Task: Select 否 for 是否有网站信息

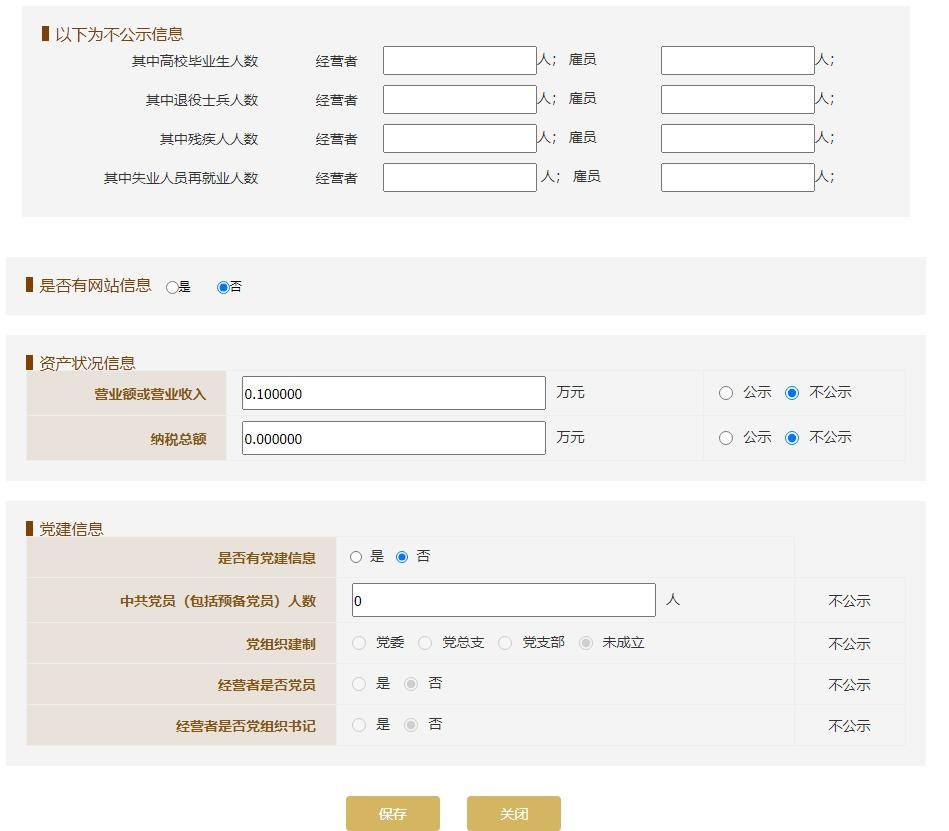Action: 223,288
